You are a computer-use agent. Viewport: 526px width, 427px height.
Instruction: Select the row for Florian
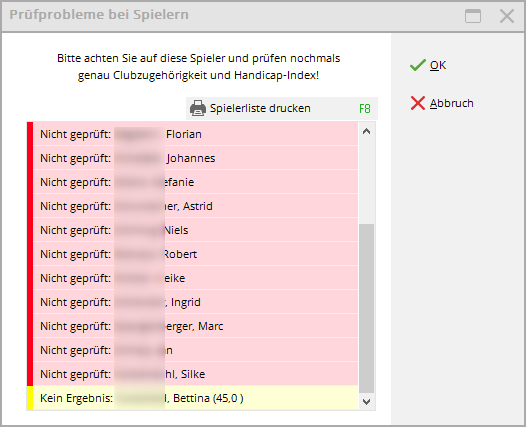[x=196, y=134]
